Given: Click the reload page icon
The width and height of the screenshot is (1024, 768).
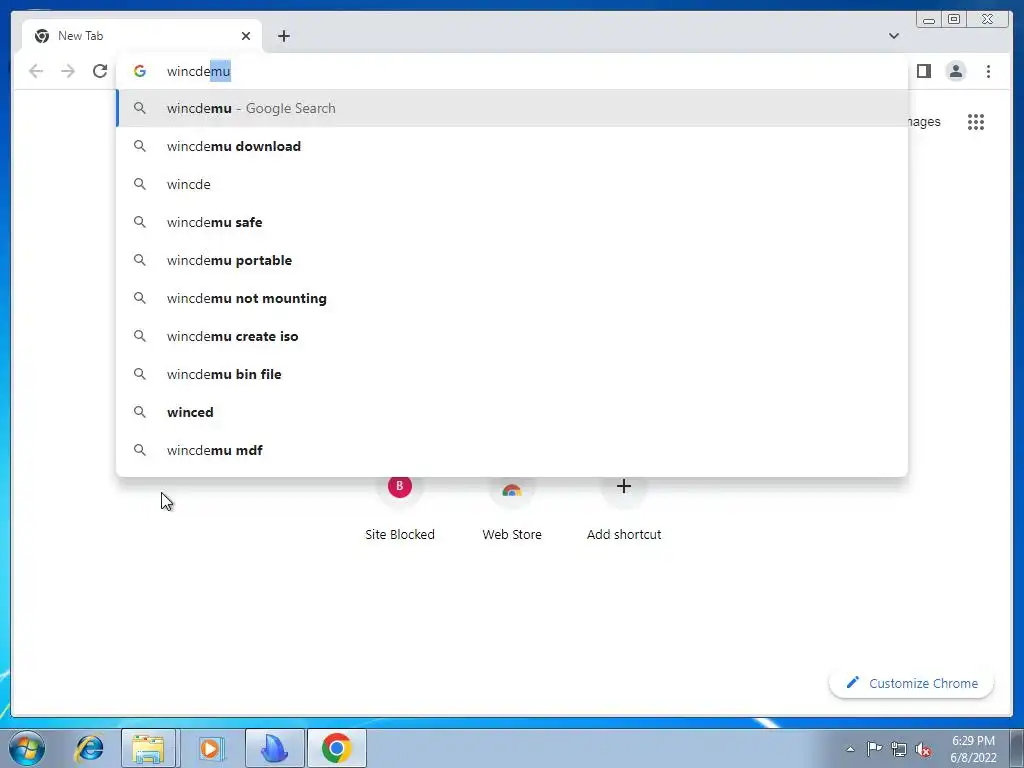Looking at the screenshot, I should [x=100, y=71].
